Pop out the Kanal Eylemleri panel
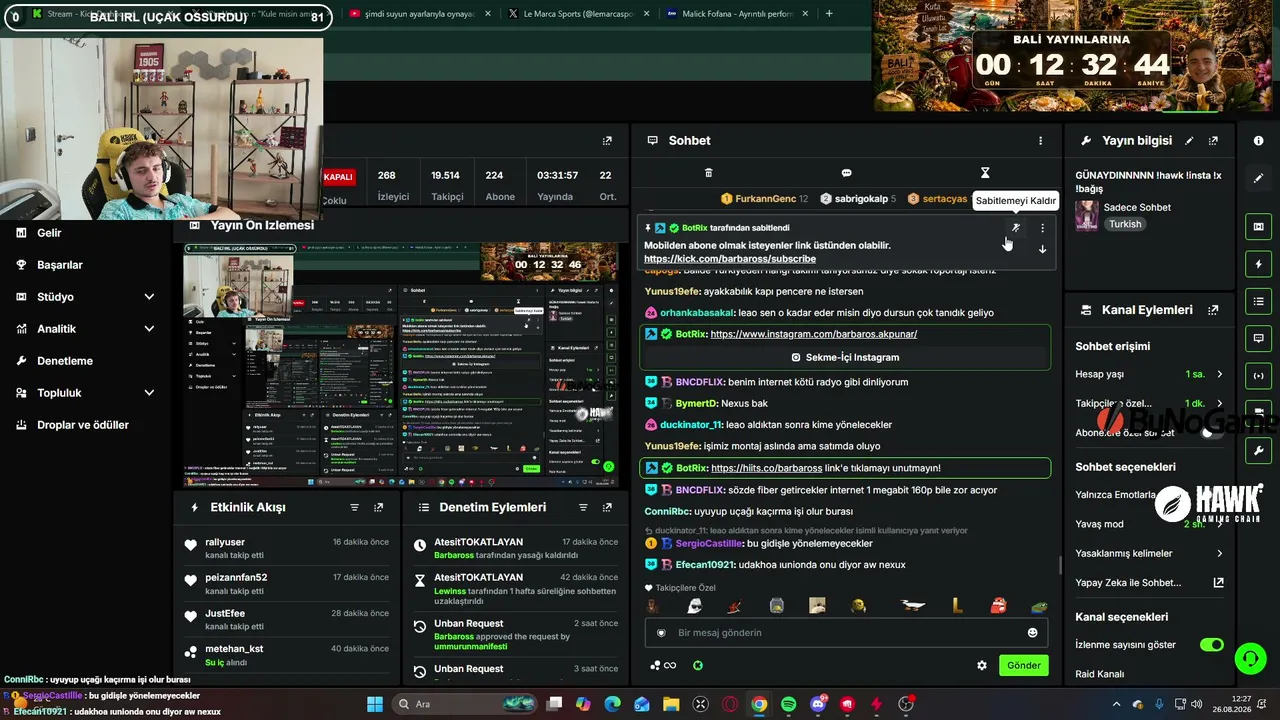 pos(1213,310)
